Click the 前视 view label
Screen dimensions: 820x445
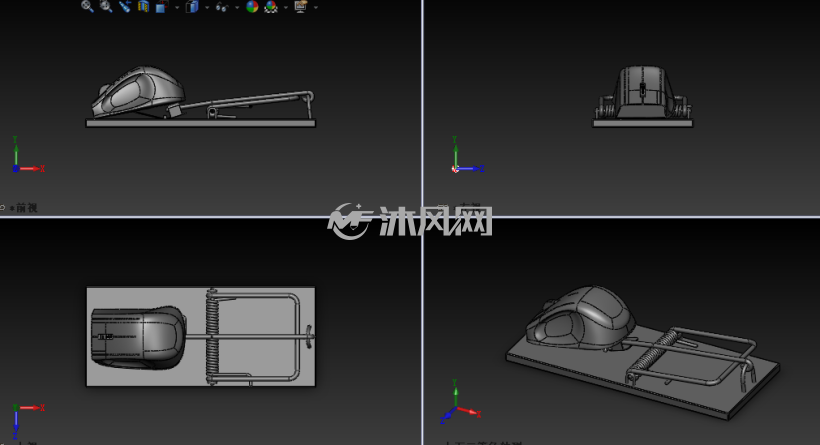click(x=27, y=208)
